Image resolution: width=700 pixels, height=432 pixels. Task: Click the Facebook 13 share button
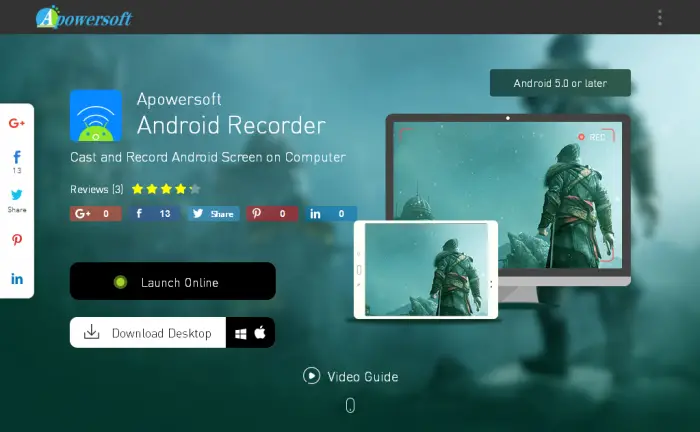(154, 214)
